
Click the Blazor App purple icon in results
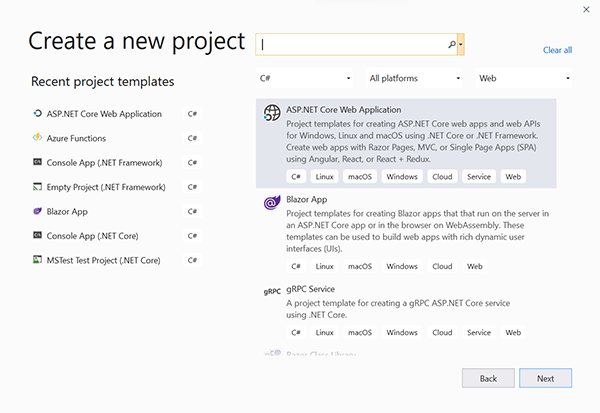pyautogui.click(x=272, y=202)
